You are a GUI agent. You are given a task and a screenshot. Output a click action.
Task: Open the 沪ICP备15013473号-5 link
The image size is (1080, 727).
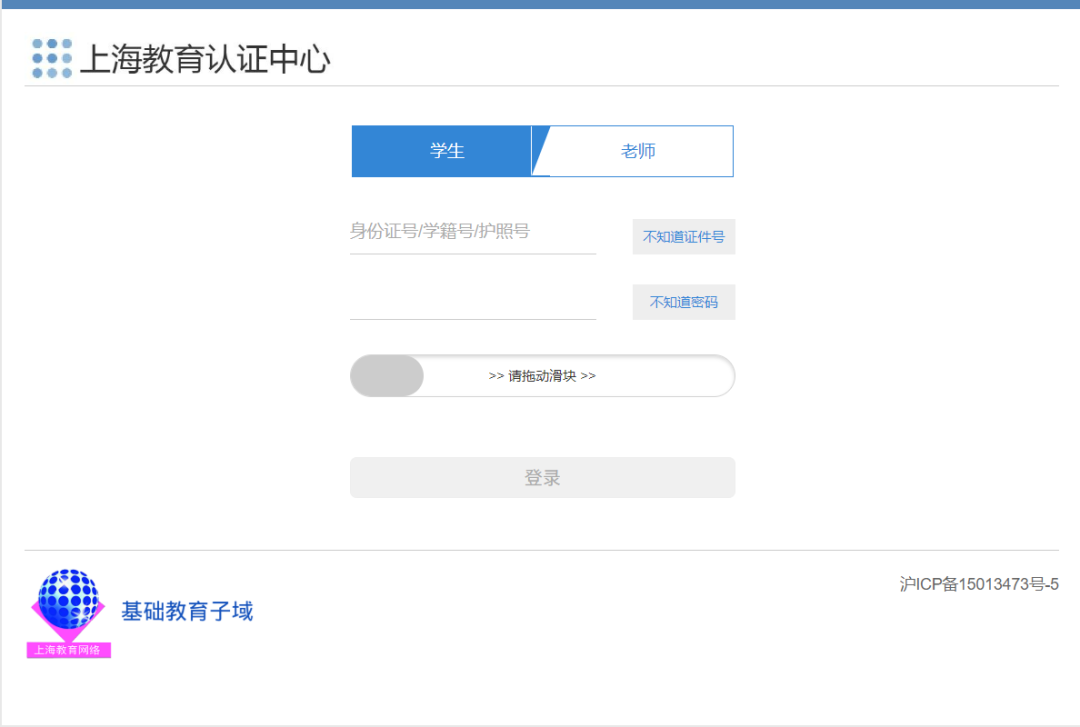click(978, 585)
